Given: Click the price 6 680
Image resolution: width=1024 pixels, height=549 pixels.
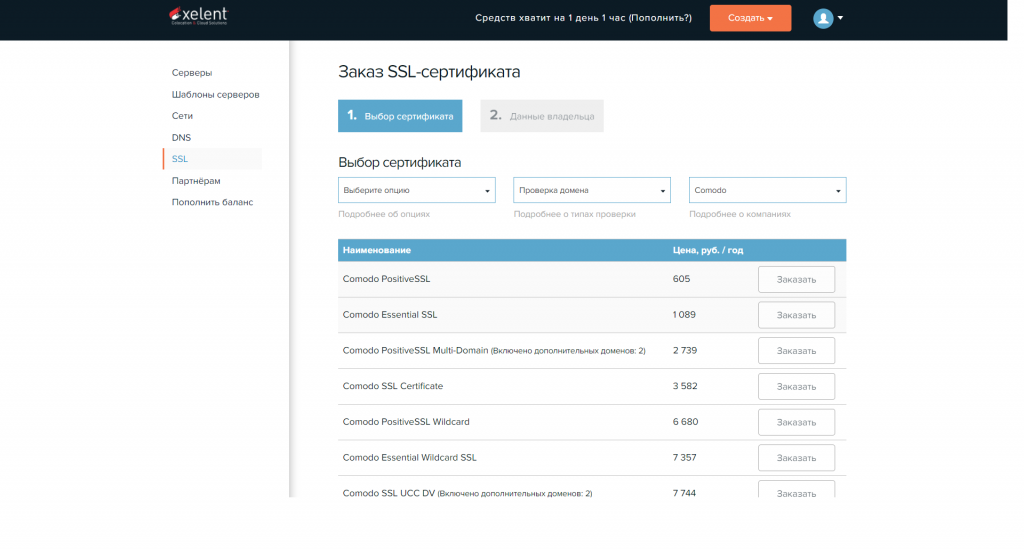Looking at the screenshot, I should pyautogui.click(x=686, y=422).
